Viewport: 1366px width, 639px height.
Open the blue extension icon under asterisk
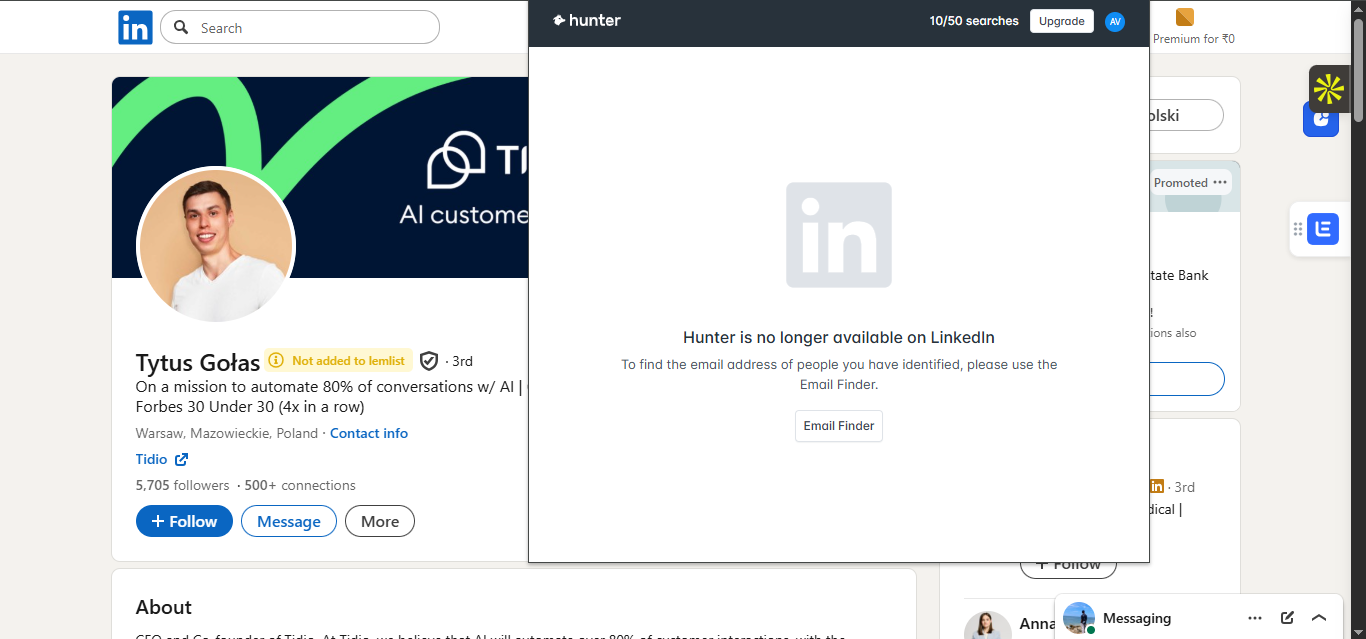1320,120
